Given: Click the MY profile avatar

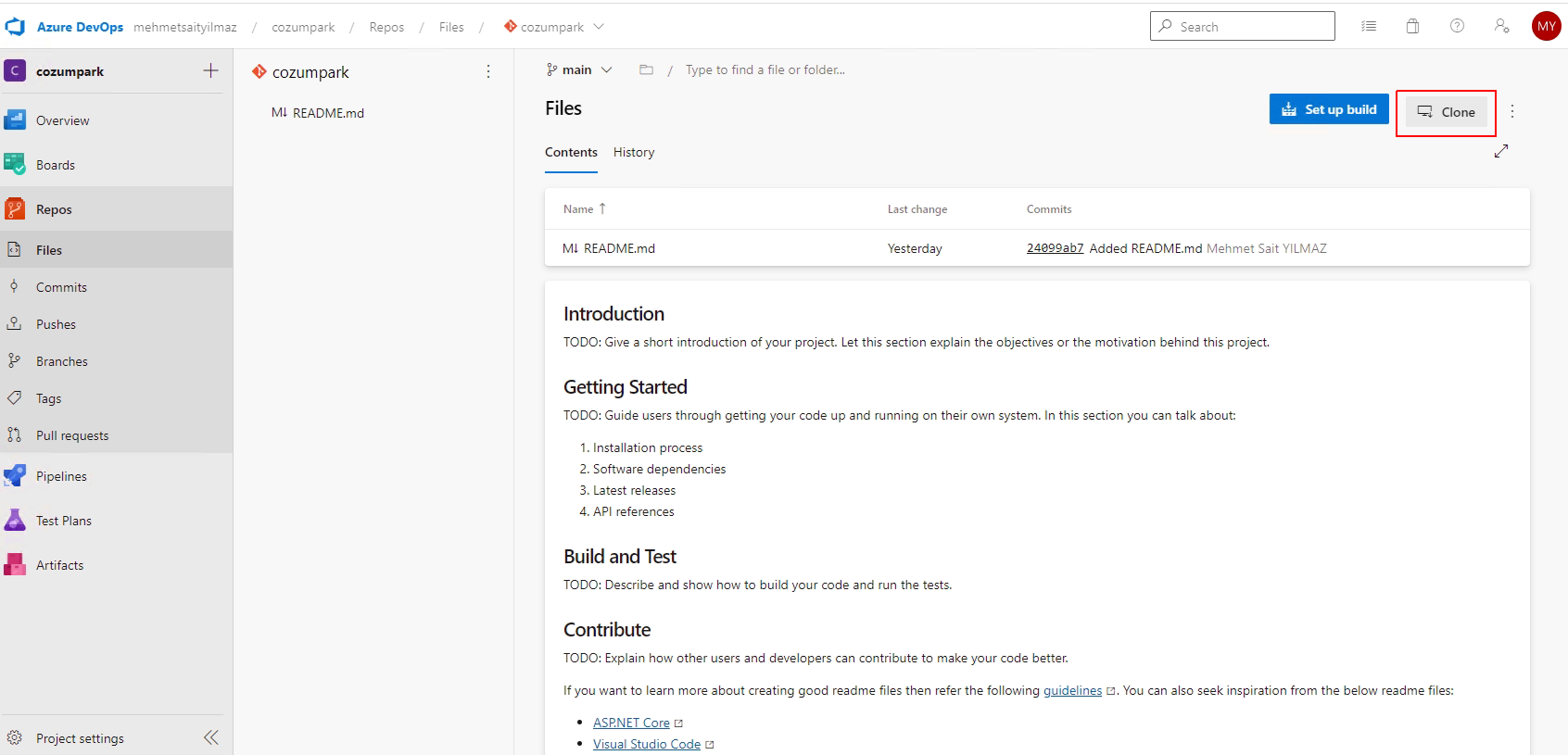Looking at the screenshot, I should pyautogui.click(x=1546, y=26).
